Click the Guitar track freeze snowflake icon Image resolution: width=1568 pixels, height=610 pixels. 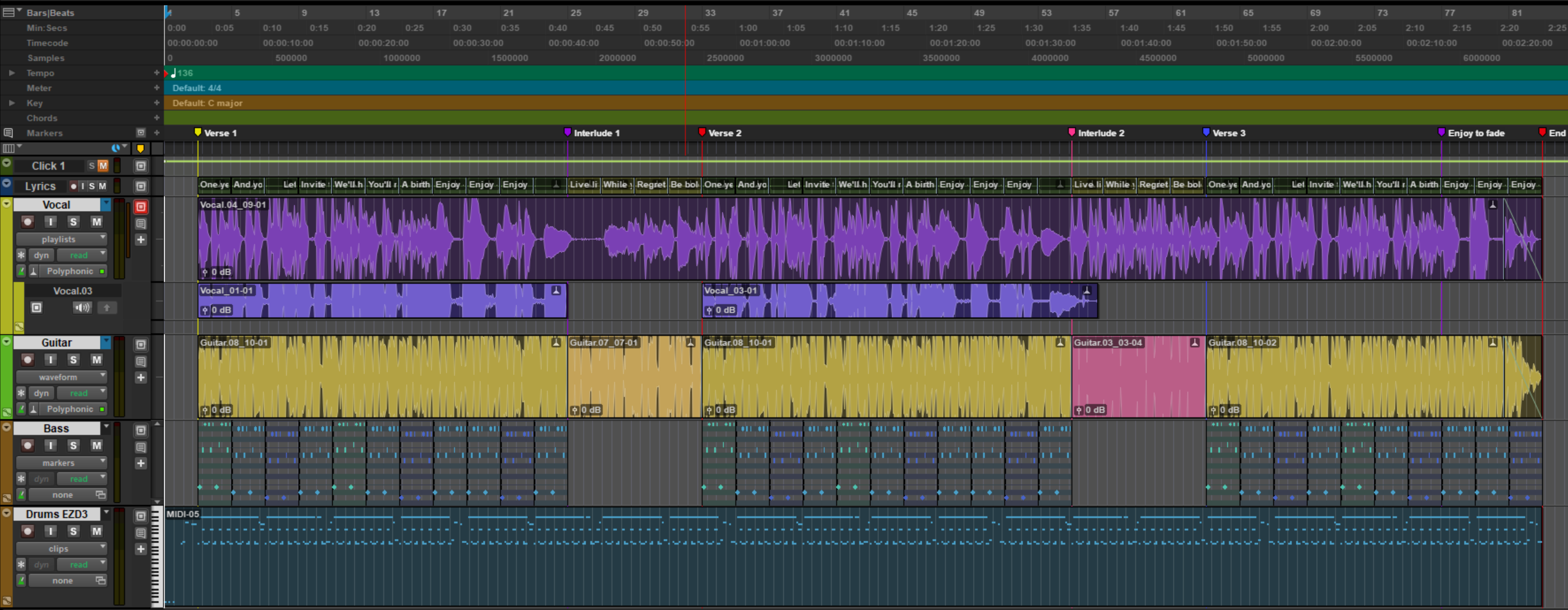(21, 394)
